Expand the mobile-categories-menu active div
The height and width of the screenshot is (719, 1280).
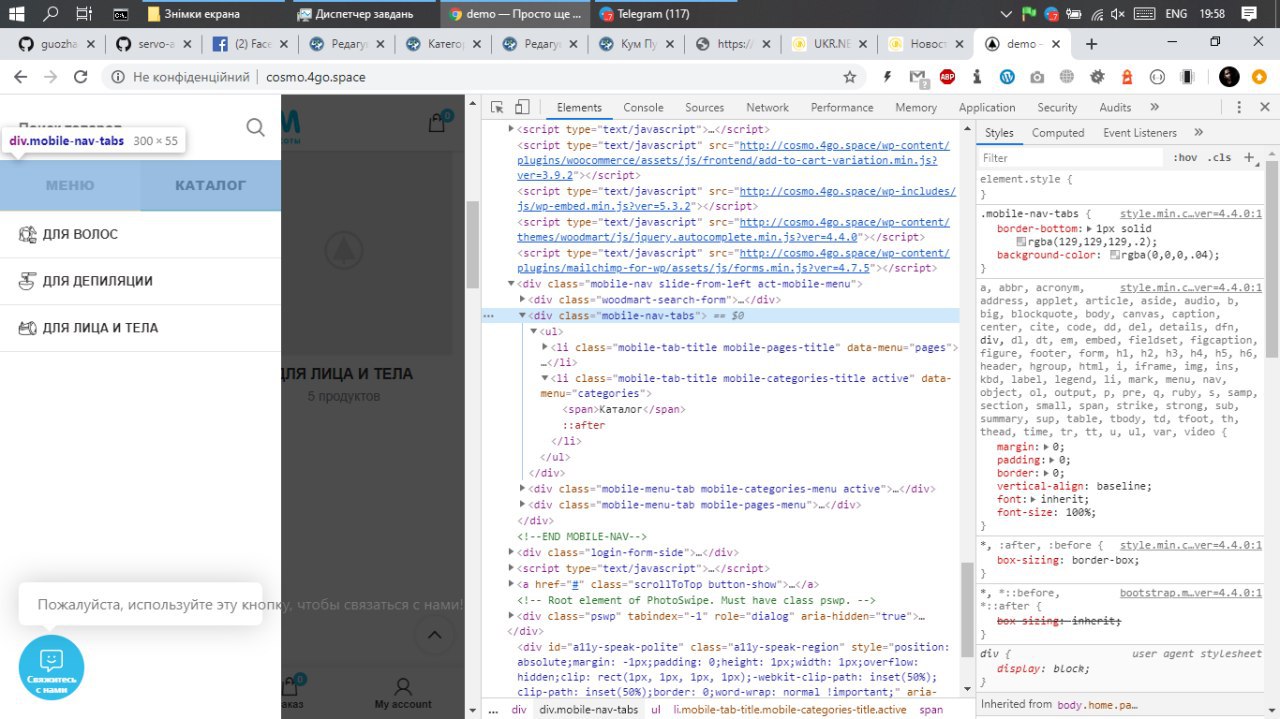point(523,489)
